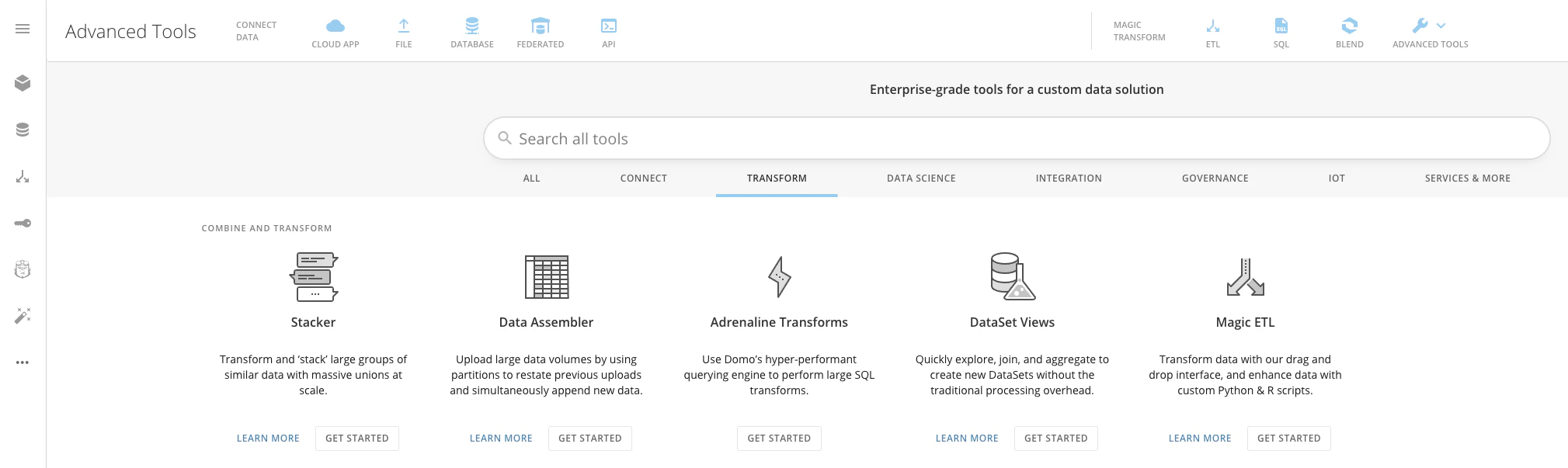This screenshot has width=1568, height=468.
Task: Select the Magic ETL arrows icon
Action: click(x=1246, y=277)
